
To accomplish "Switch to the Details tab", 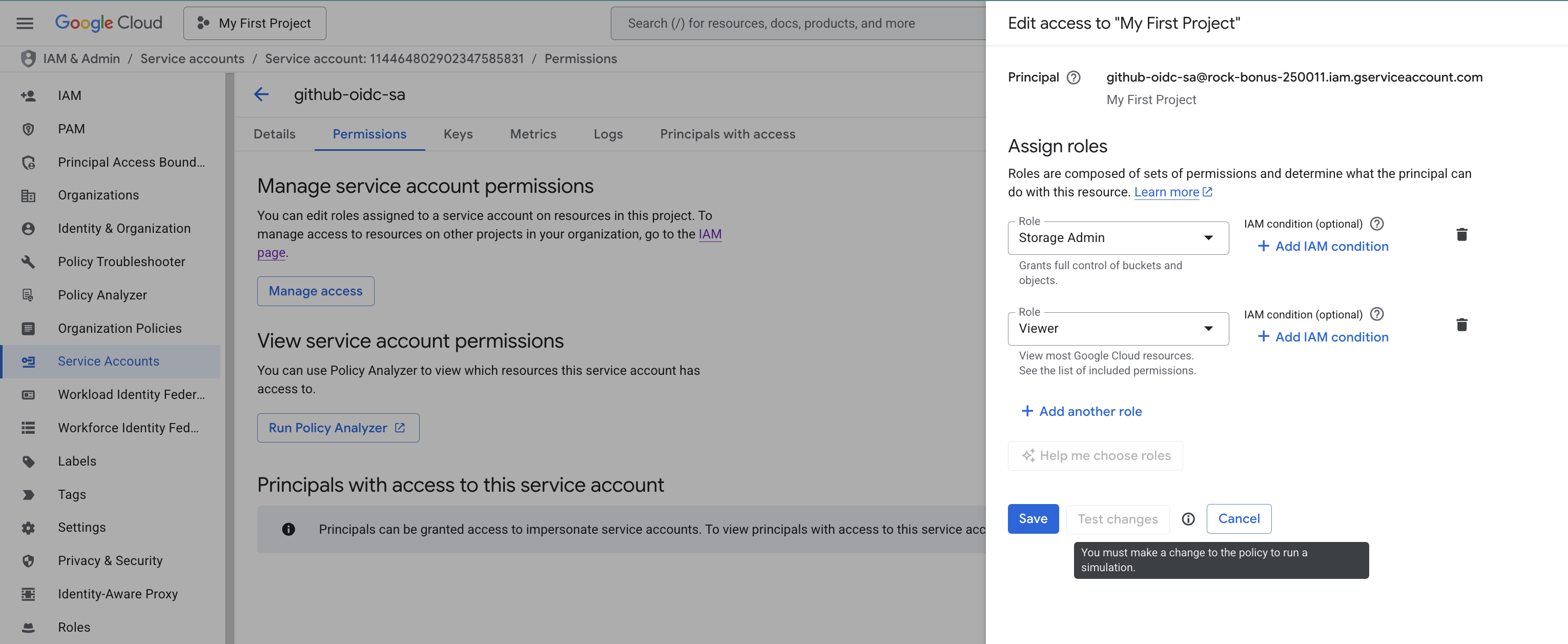I will click(275, 134).
